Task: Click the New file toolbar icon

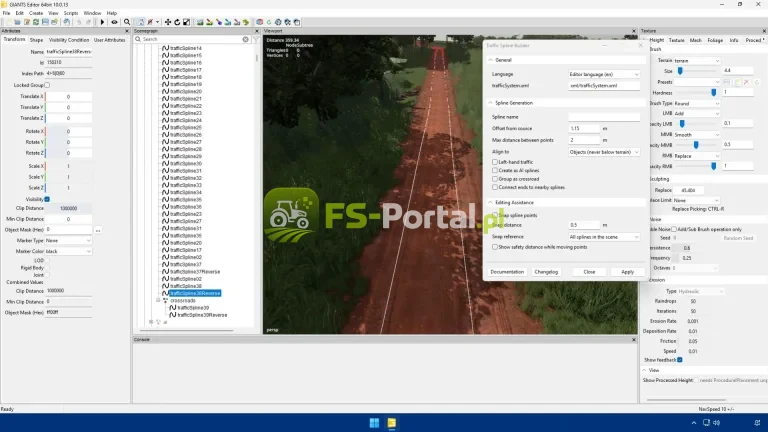Action: pyautogui.click(x=8, y=22)
